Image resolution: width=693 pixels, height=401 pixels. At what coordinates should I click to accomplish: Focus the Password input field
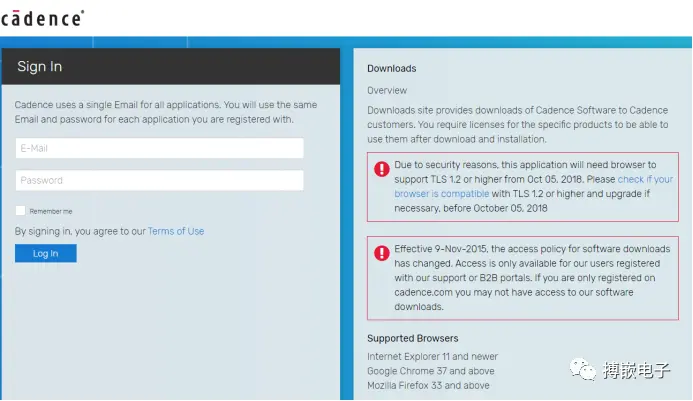[x=159, y=180]
